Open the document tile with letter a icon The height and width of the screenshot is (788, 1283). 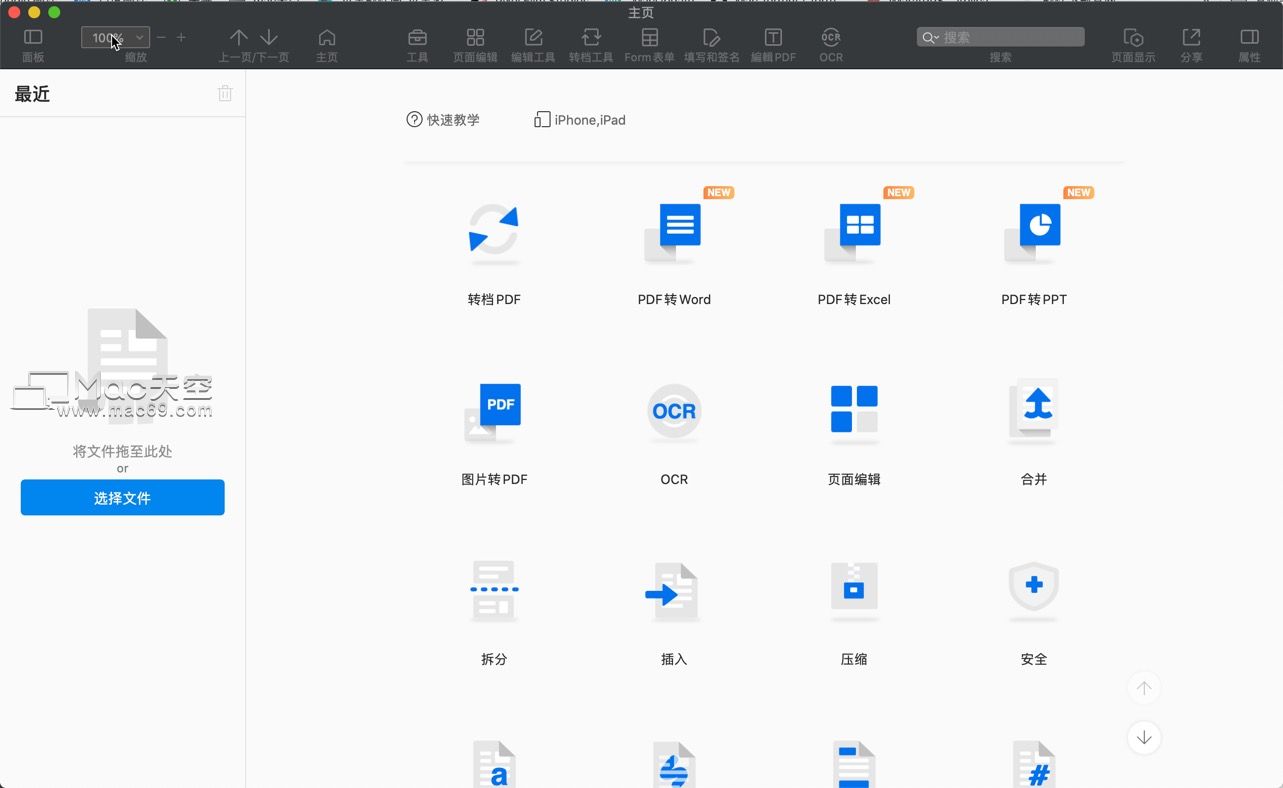pos(494,764)
